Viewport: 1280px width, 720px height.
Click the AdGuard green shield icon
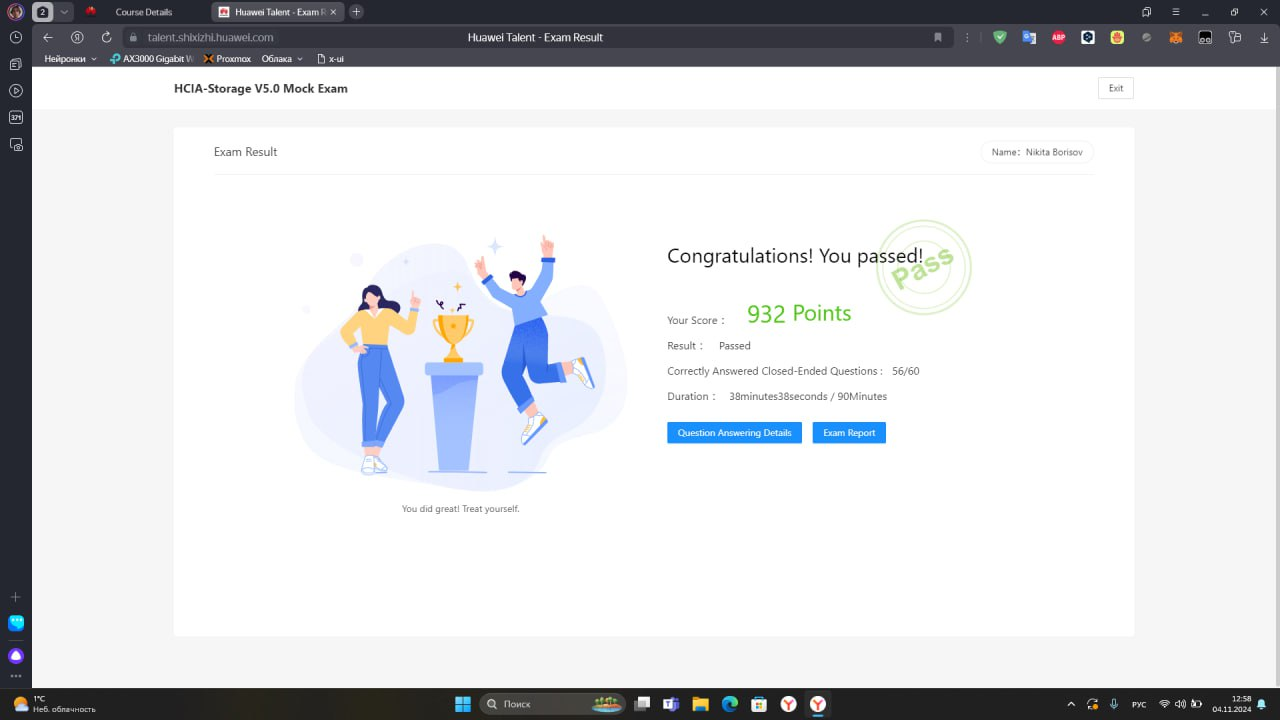(x=999, y=37)
